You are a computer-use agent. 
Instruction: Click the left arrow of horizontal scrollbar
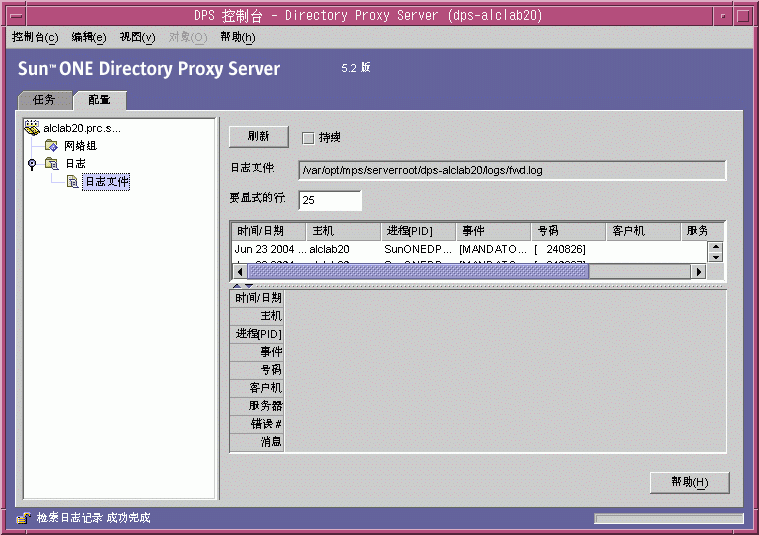(240, 272)
